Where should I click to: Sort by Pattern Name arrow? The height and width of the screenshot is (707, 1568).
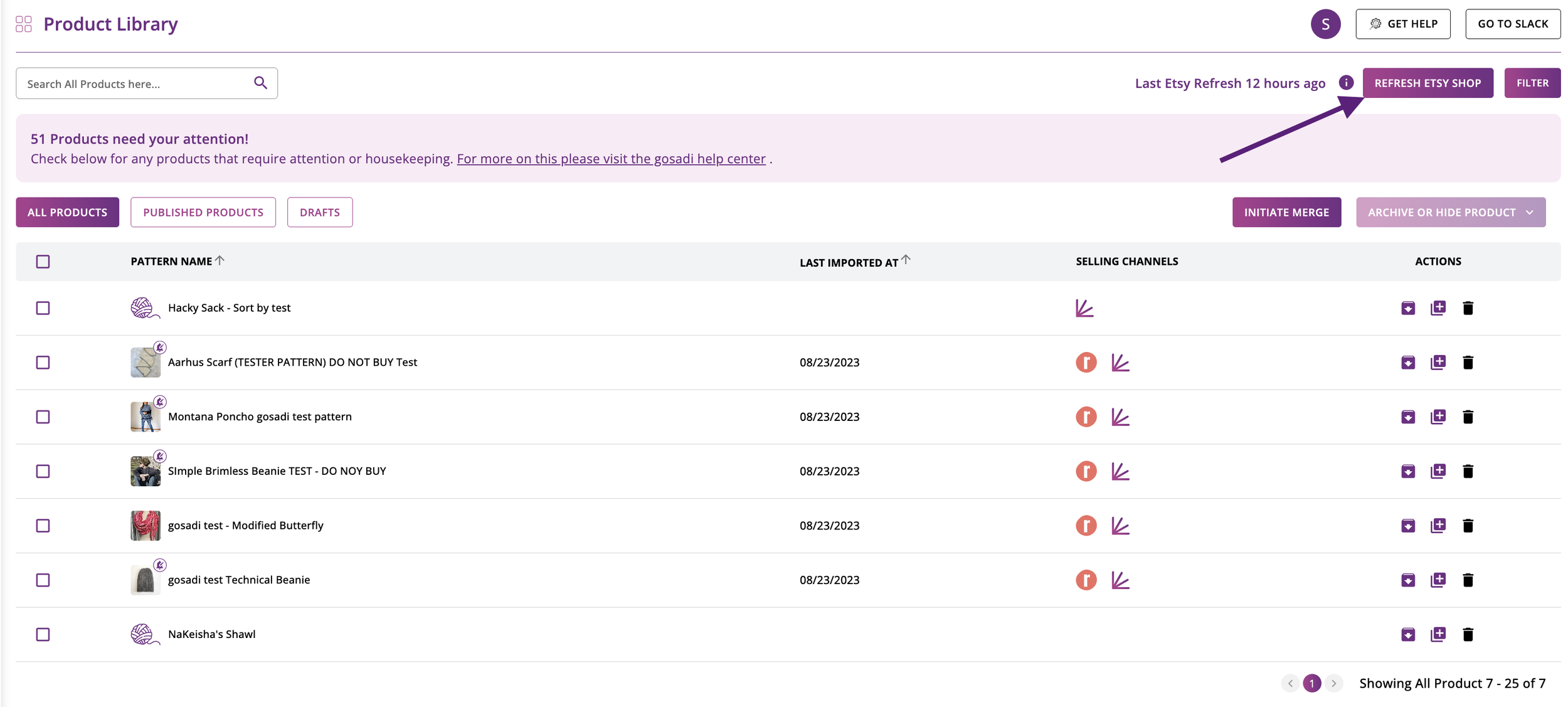pos(220,260)
